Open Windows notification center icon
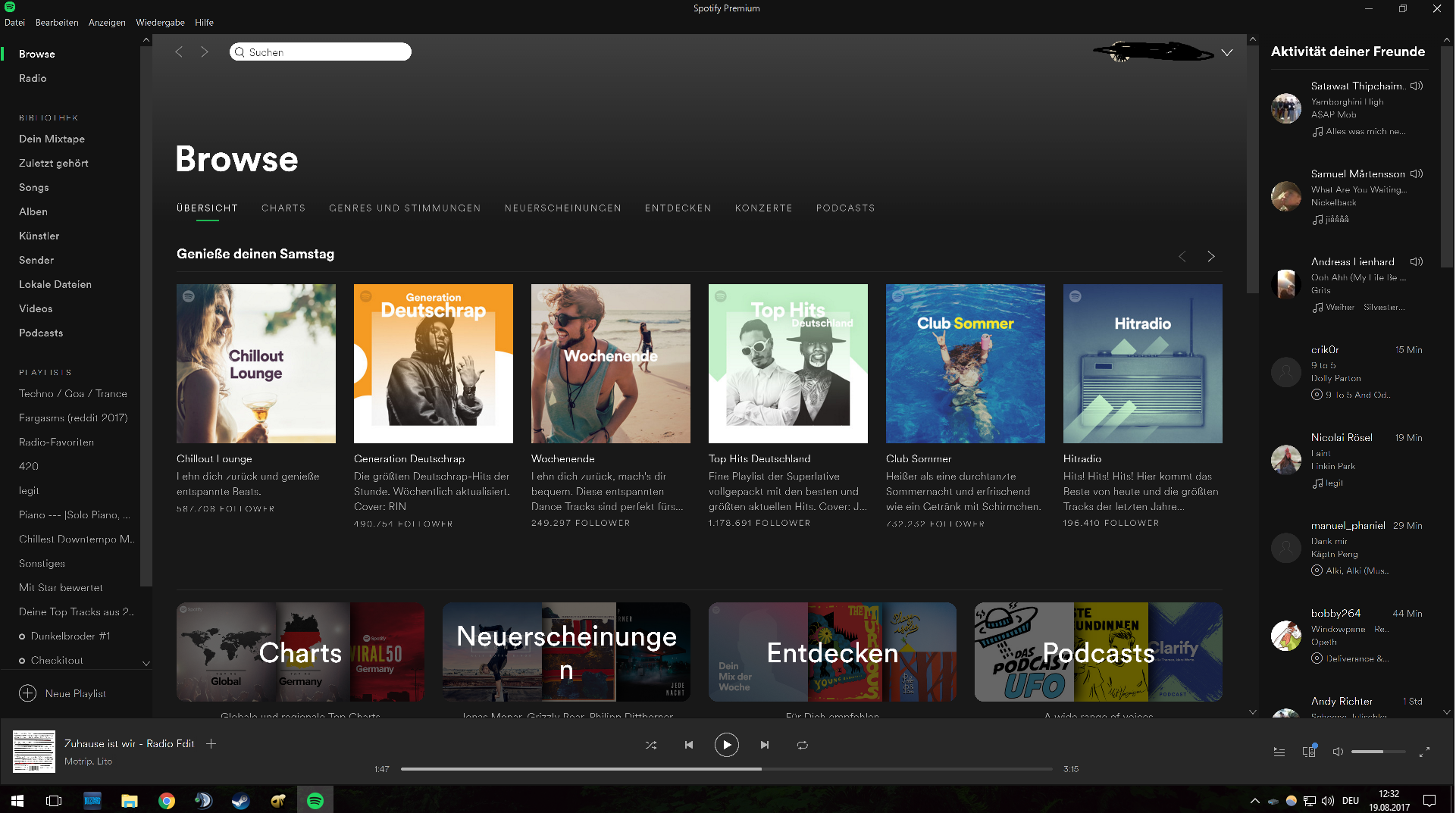 1429,800
